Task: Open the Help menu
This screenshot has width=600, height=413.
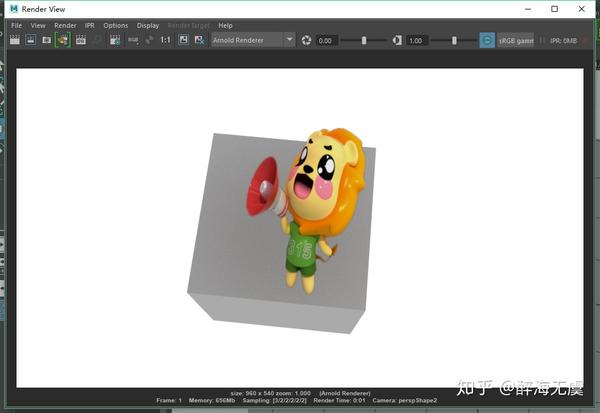Action: (225, 26)
